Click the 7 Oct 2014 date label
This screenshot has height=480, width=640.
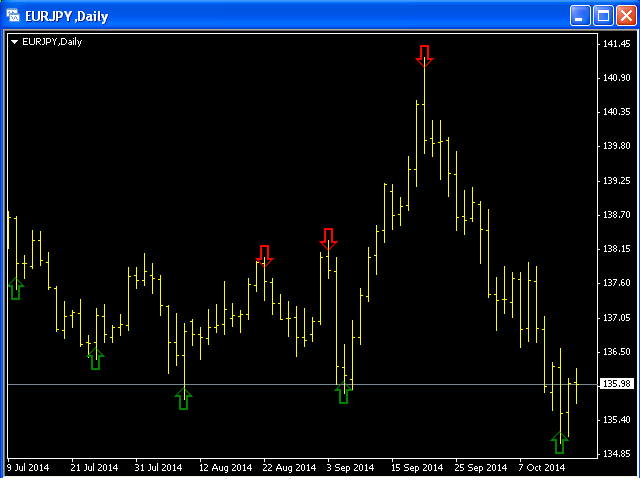coord(542,468)
